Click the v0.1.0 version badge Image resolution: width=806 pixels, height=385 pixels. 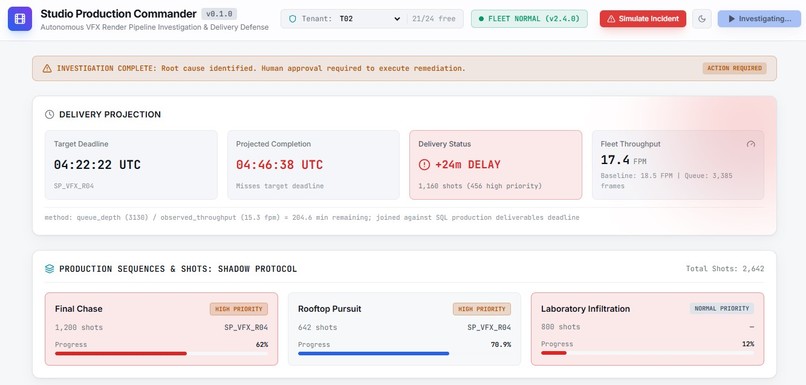coord(219,14)
